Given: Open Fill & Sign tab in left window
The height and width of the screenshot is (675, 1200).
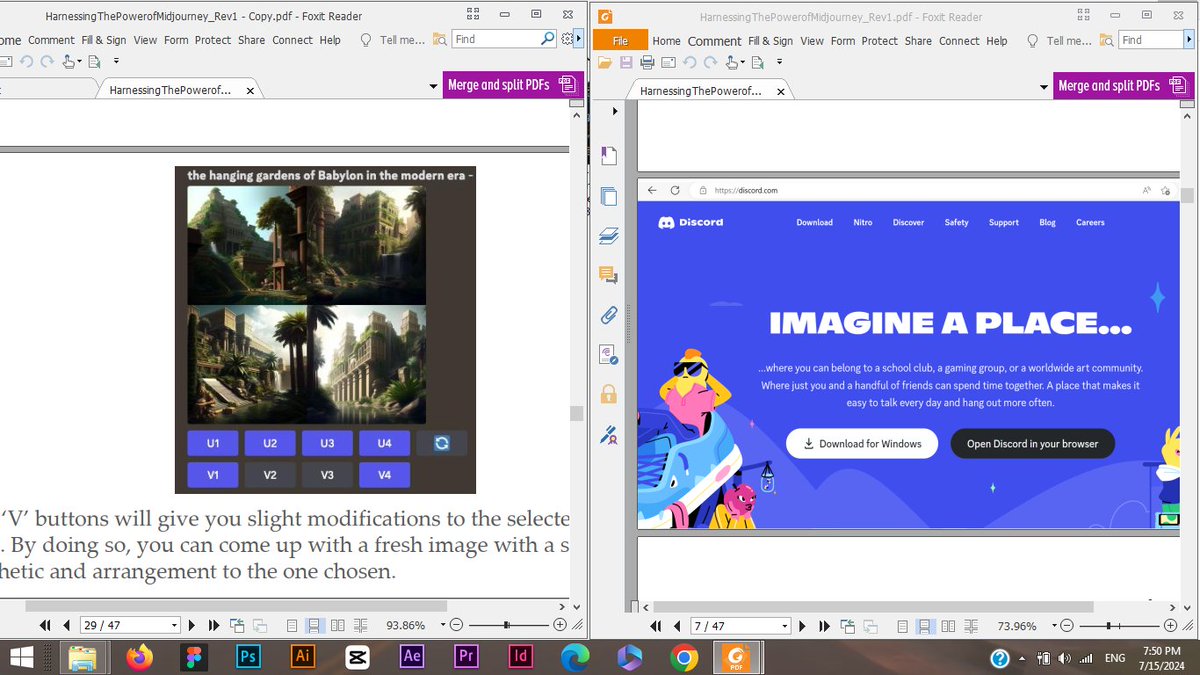Looking at the screenshot, I should click(104, 40).
